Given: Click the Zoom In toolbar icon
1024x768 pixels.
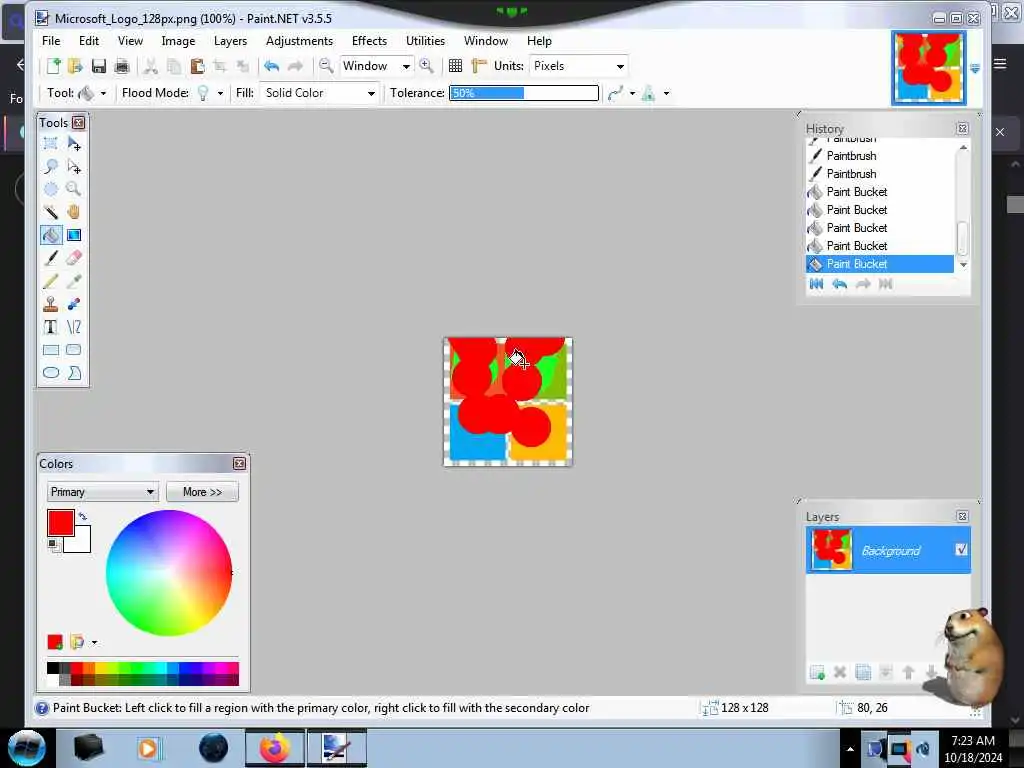Looking at the screenshot, I should point(426,66).
